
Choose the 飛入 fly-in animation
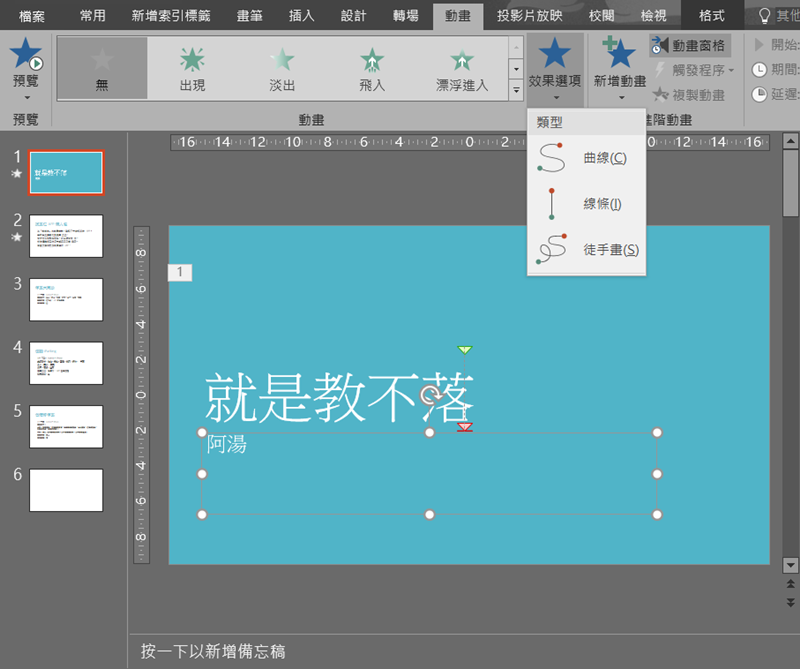[x=372, y=68]
